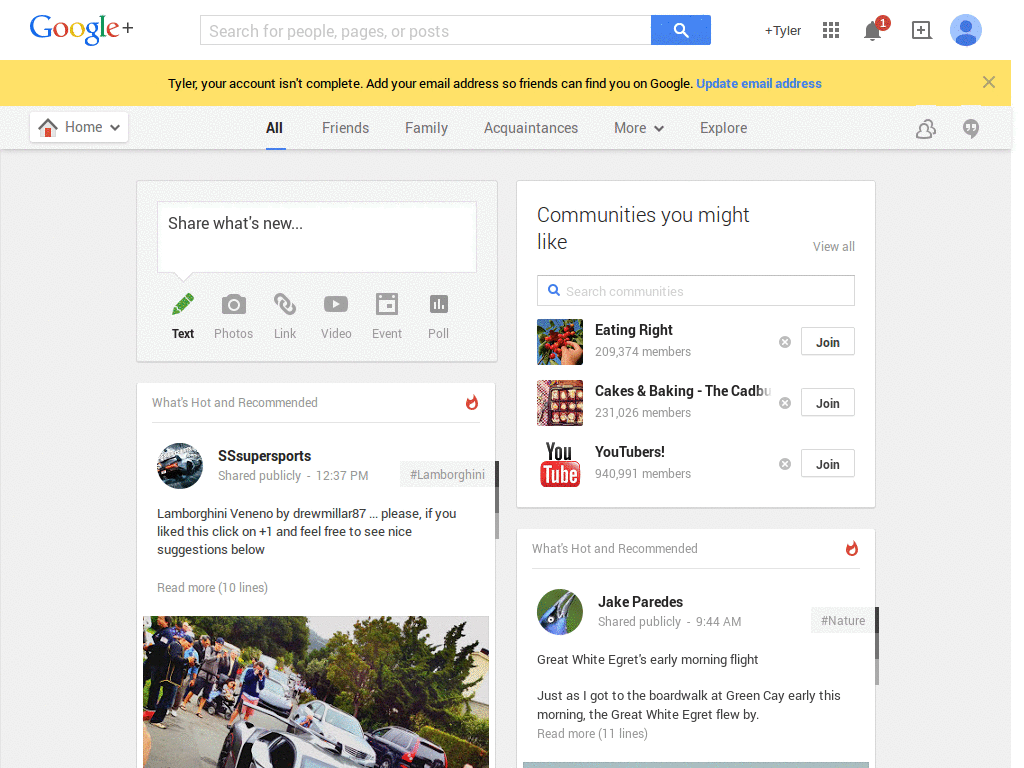Click Read more (10 lines)
Image resolution: width=1024 pixels, height=768 pixels.
[212, 588]
